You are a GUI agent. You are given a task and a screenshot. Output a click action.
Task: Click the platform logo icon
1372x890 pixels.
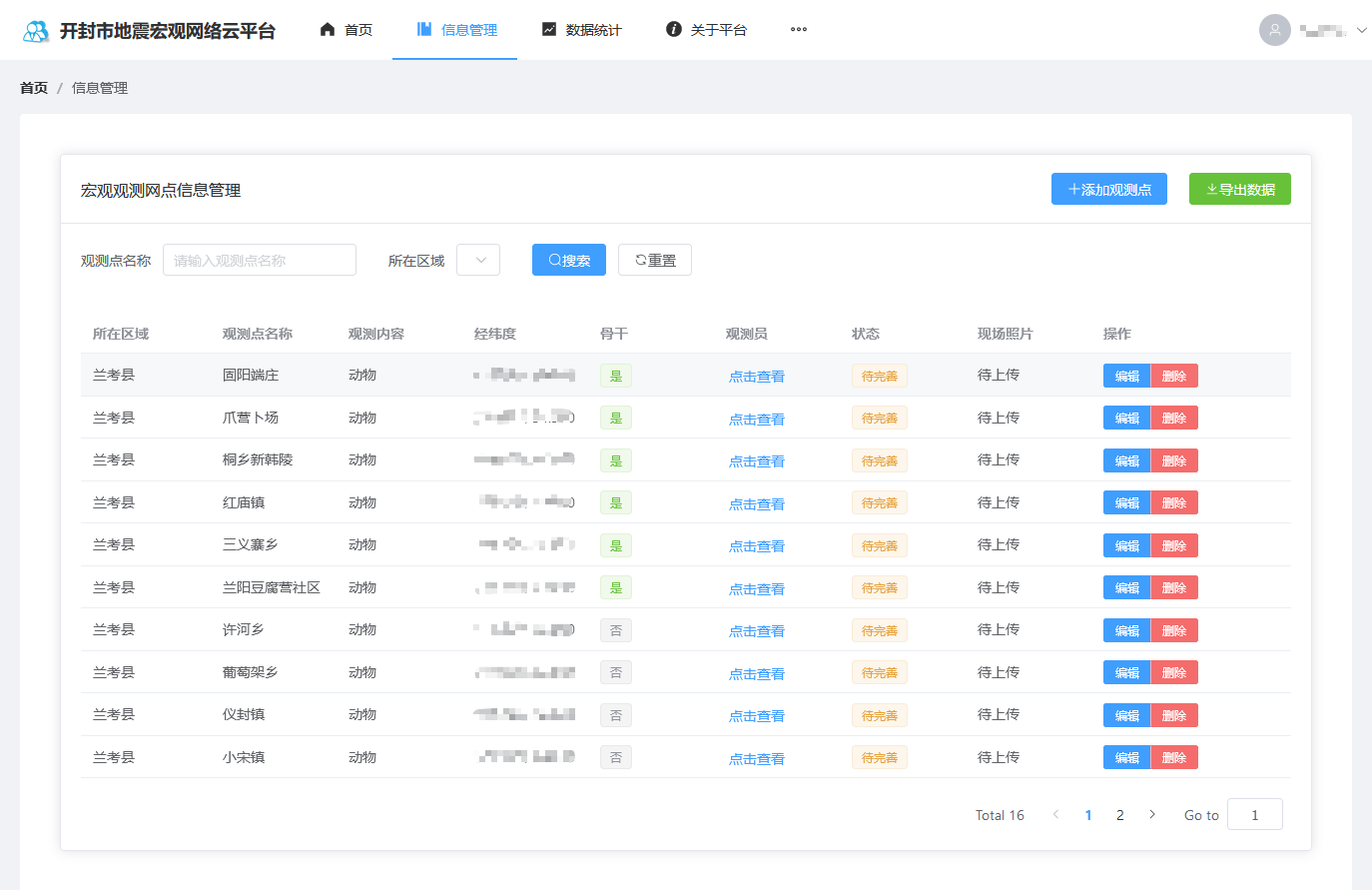click(x=36, y=31)
